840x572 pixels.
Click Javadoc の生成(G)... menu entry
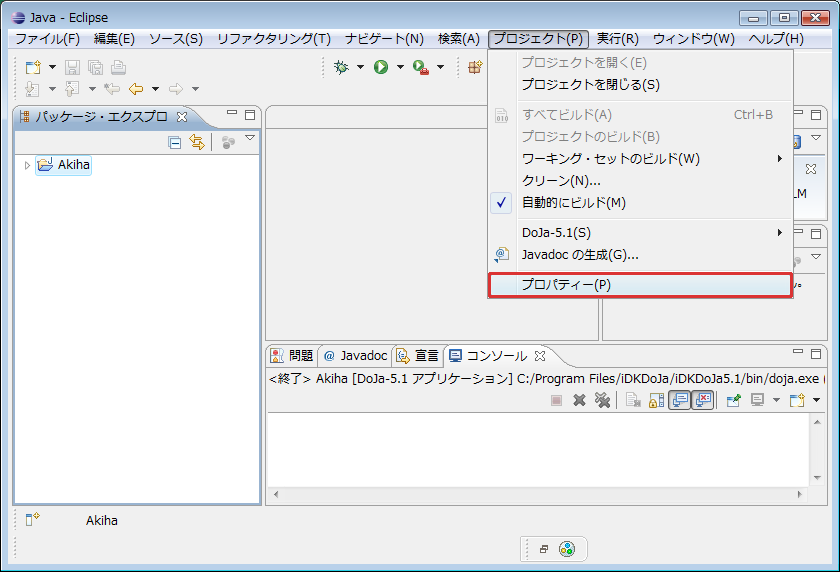coord(580,255)
